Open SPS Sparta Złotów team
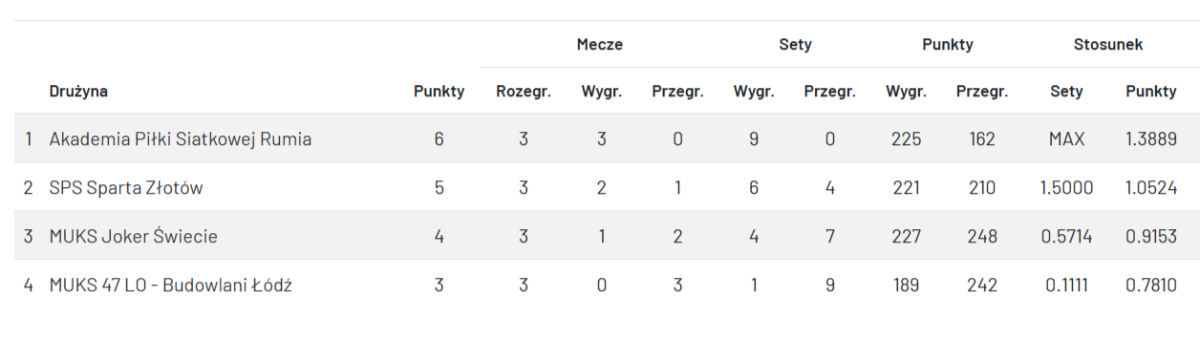The height and width of the screenshot is (360, 1200). click(127, 188)
